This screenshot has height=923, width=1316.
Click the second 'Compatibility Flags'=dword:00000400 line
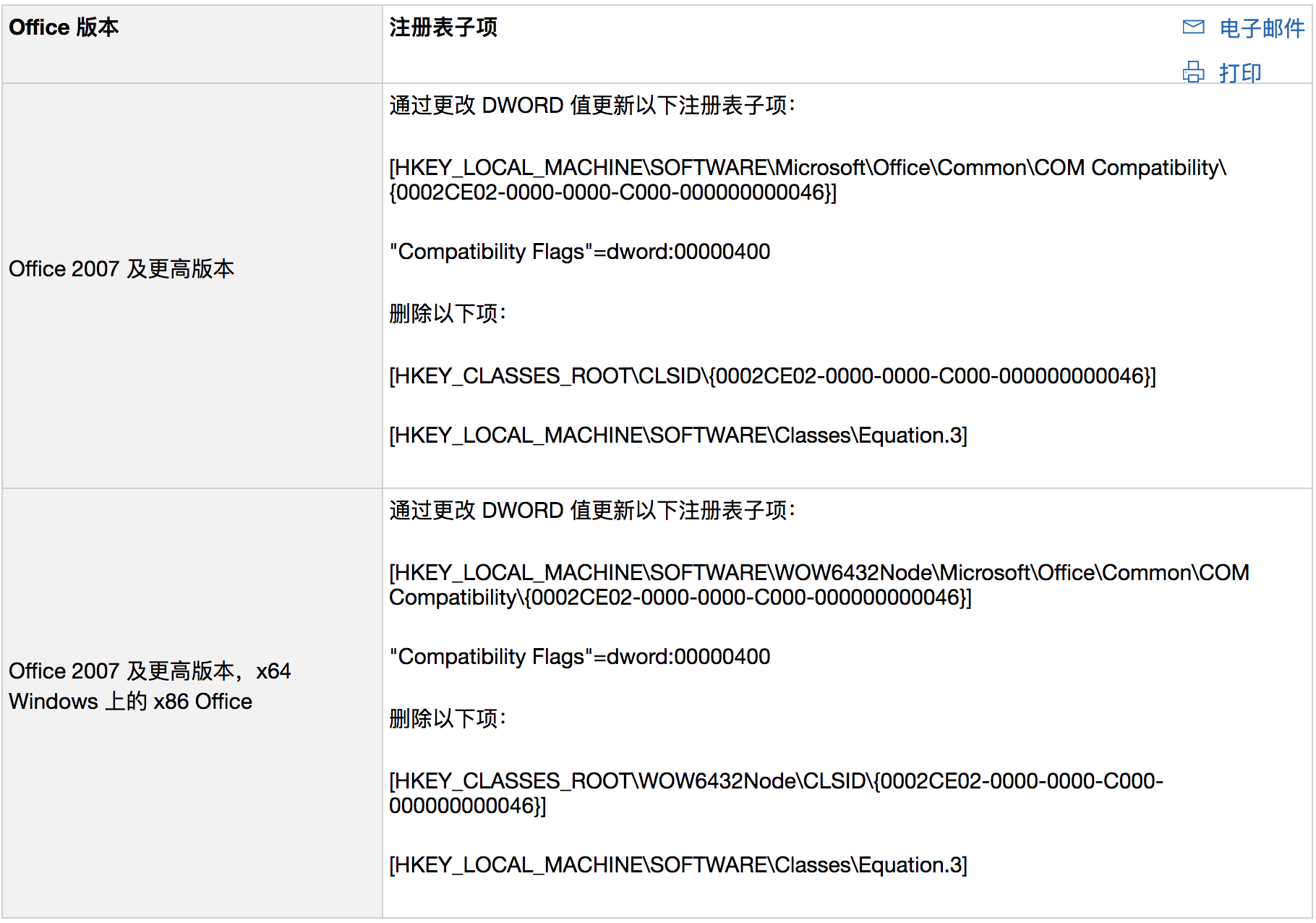click(580, 657)
